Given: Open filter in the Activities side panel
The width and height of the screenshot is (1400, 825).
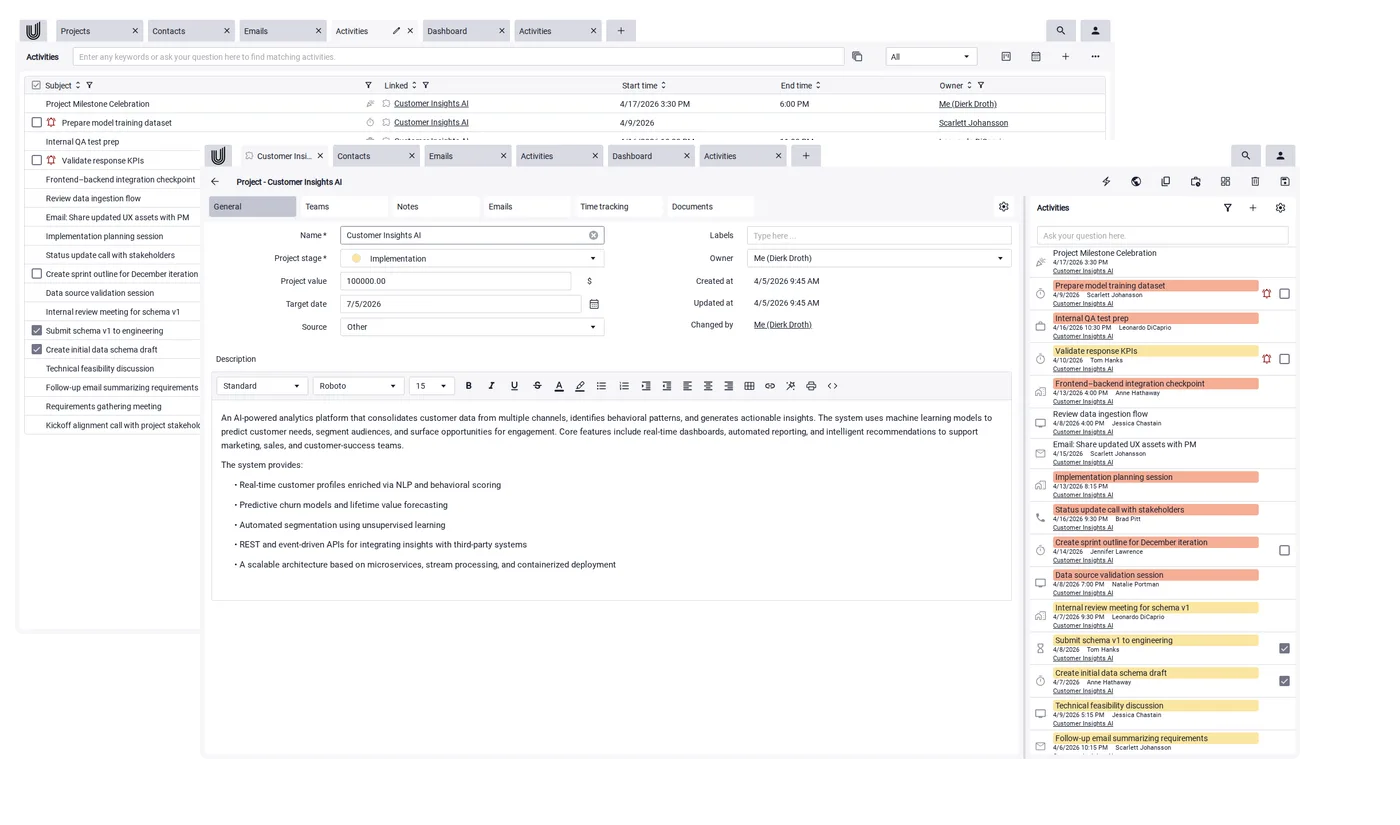Looking at the screenshot, I should click(x=1227, y=208).
